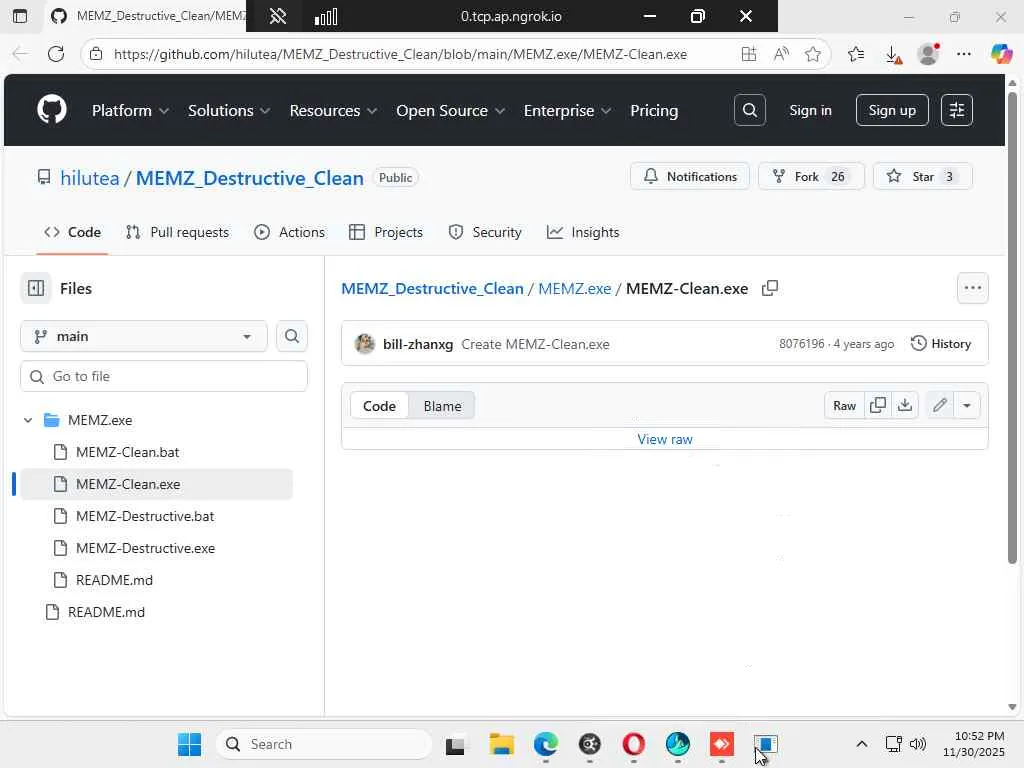Image resolution: width=1024 pixels, height=768 pixels.
Task: Show hidden system tray icons
Action: tap(861, 744)
